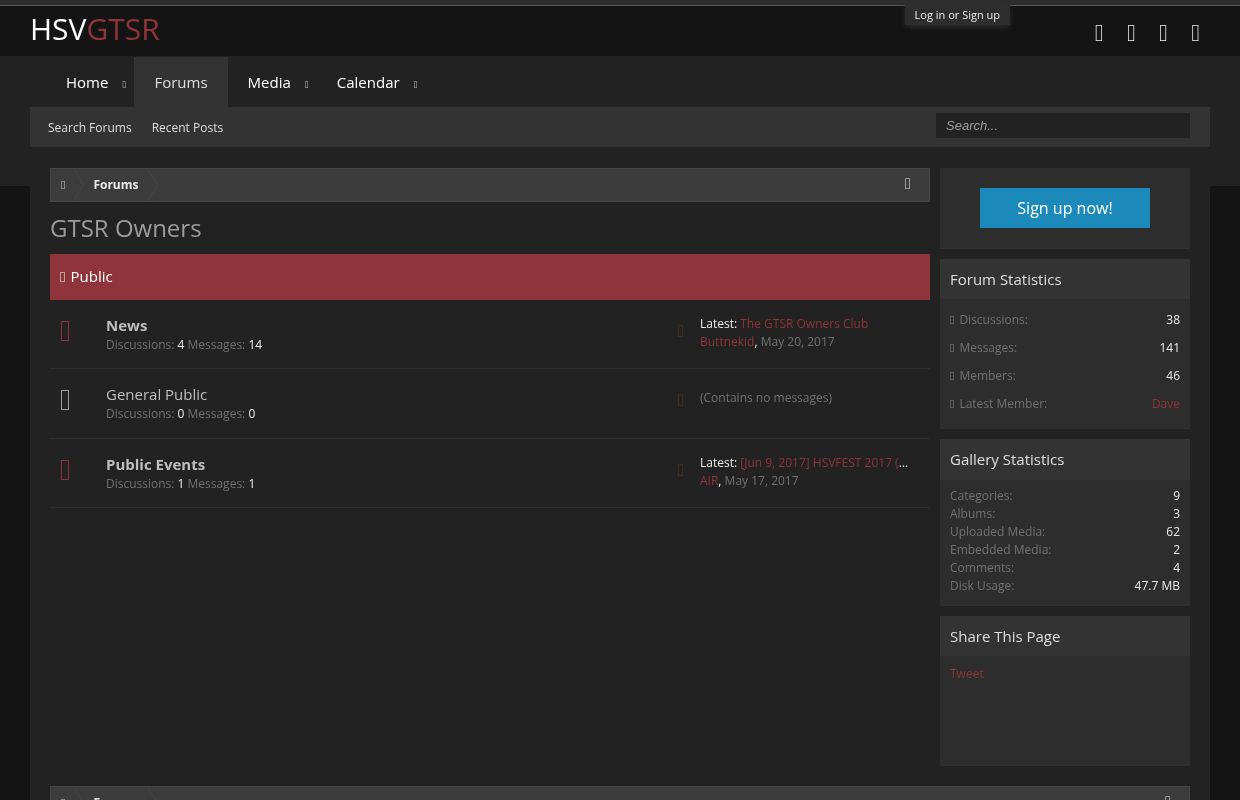1240x800 pixels.
Task: Click the GTSR Owners page title
Action: (x=126, y=228)
